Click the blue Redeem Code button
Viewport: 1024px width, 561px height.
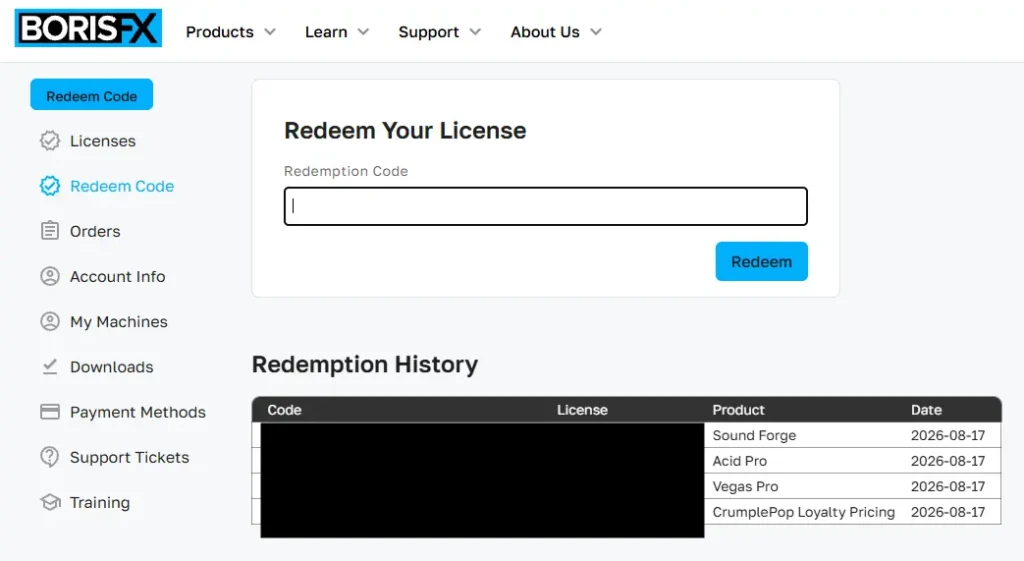pos(91,95)
